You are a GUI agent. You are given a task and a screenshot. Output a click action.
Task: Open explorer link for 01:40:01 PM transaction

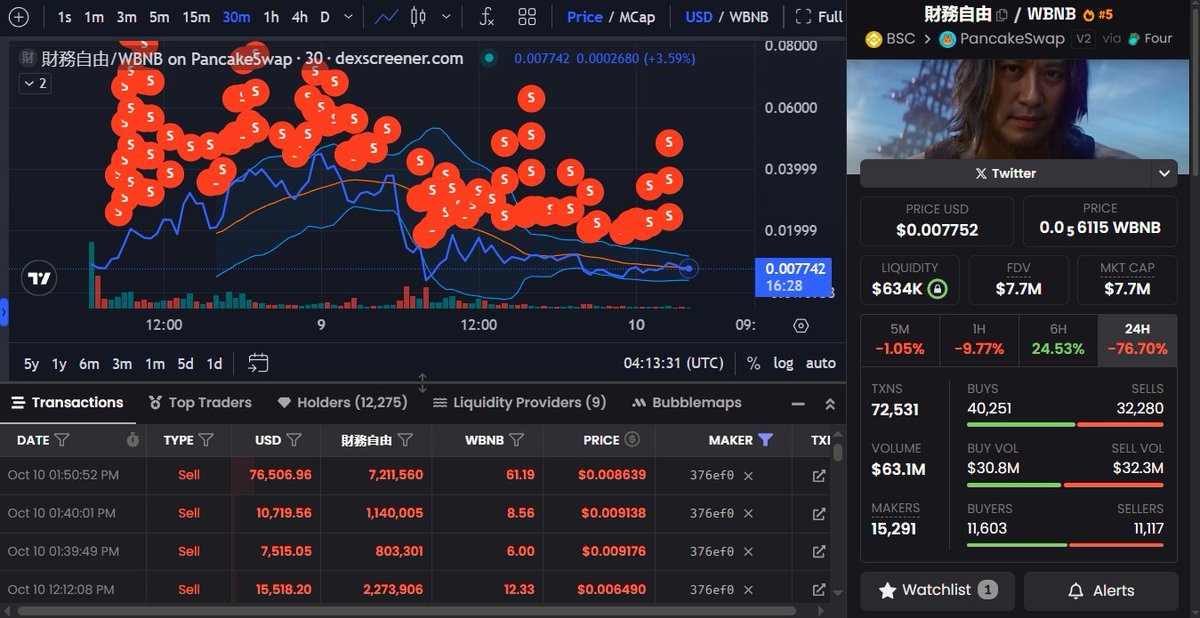pos(819,513)
